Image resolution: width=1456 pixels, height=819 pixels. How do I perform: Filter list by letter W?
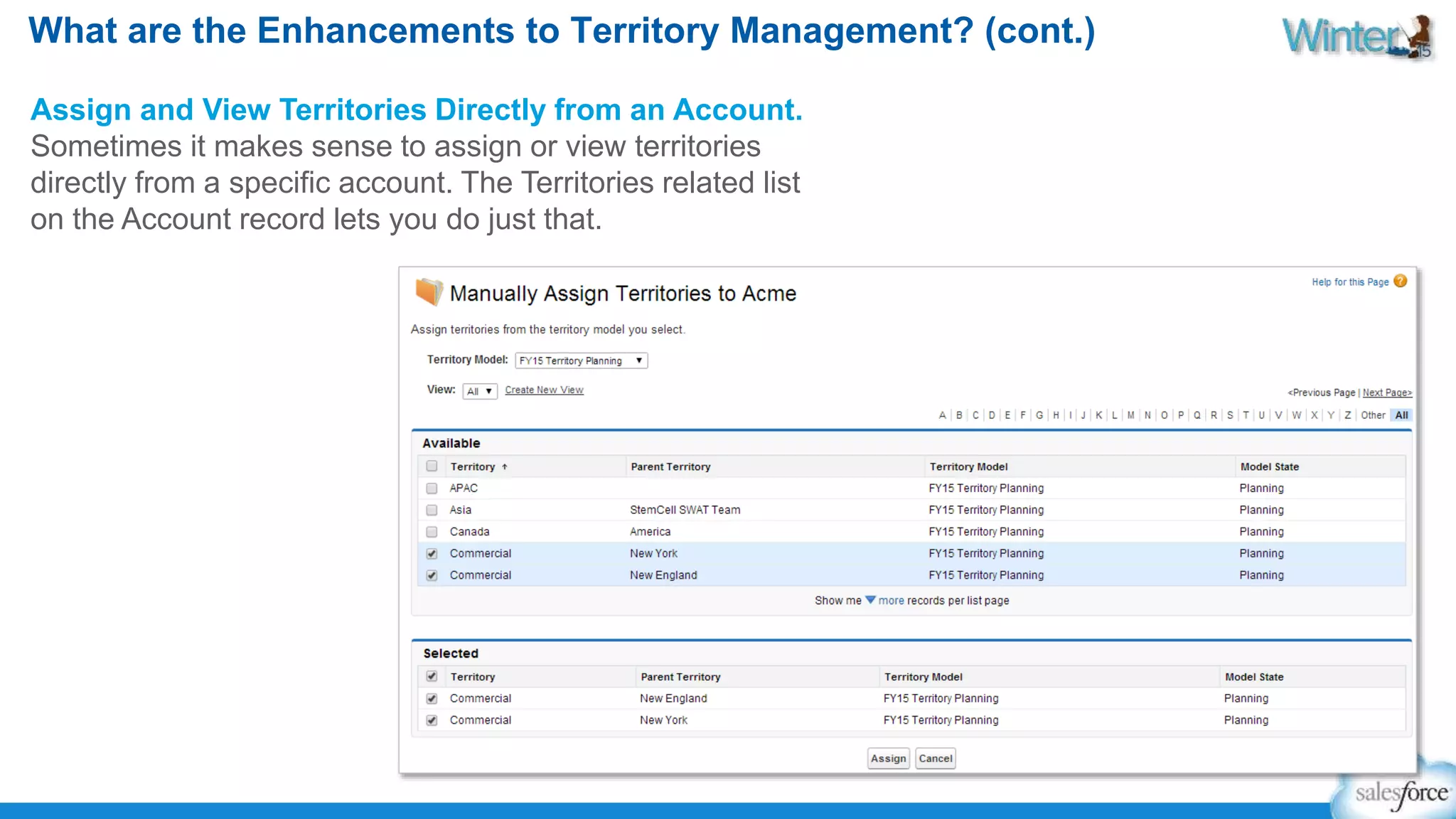click(1297, 415)
